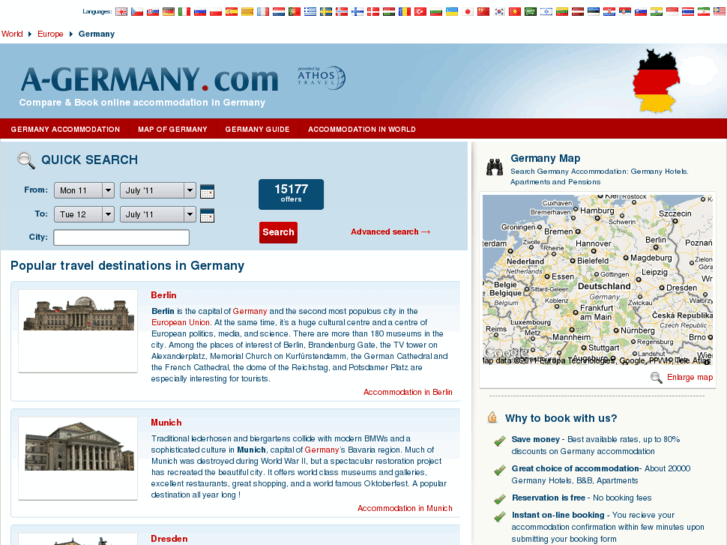727x545 pixels.
Task: Choose the Finnish flag language
Action: pos(357,12)
